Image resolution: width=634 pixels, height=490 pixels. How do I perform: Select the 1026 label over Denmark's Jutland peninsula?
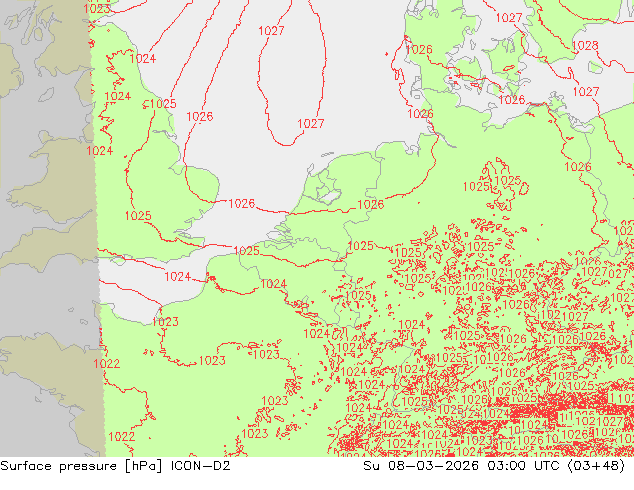[419, 50]
